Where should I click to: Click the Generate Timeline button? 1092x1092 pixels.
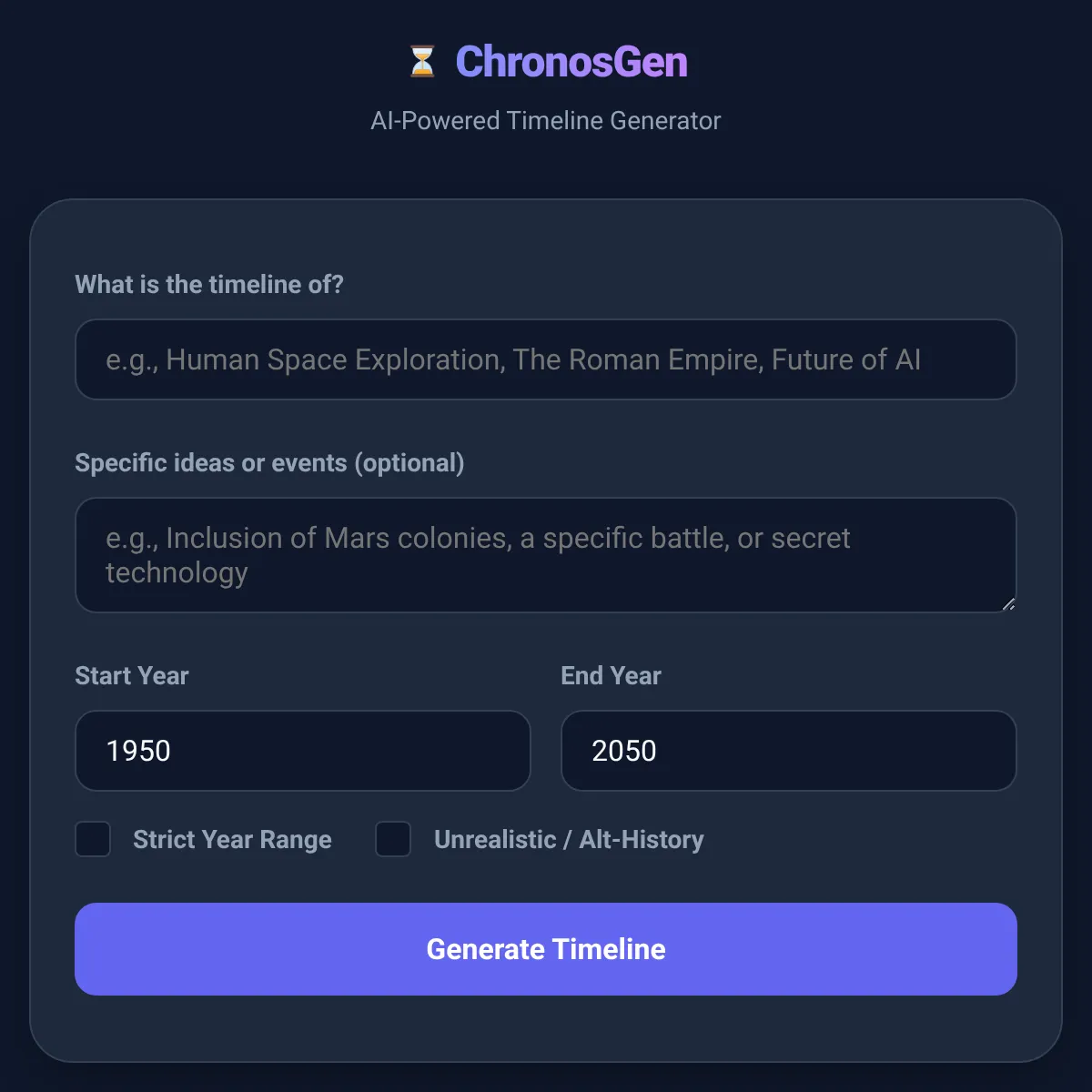pos(546,949)
